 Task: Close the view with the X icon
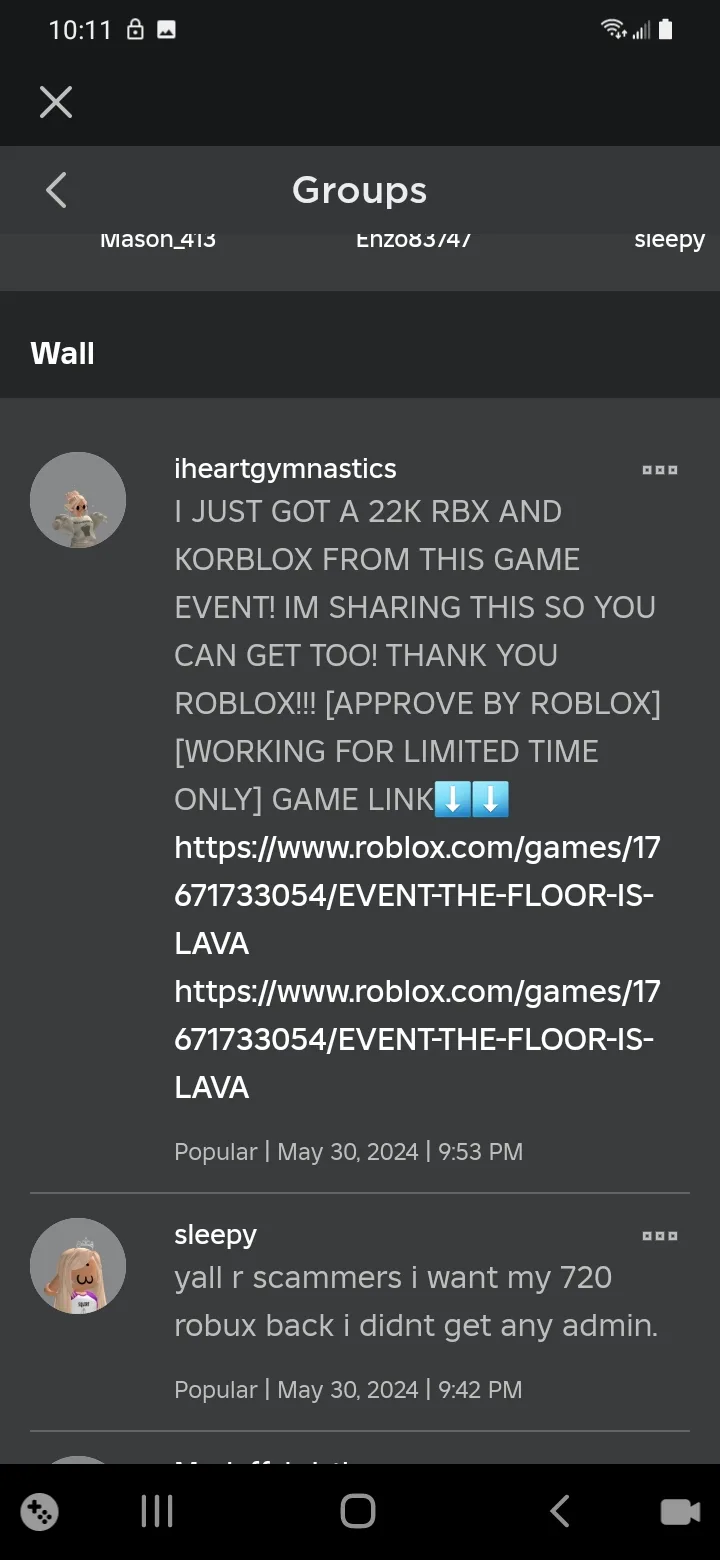click(56, 101)
